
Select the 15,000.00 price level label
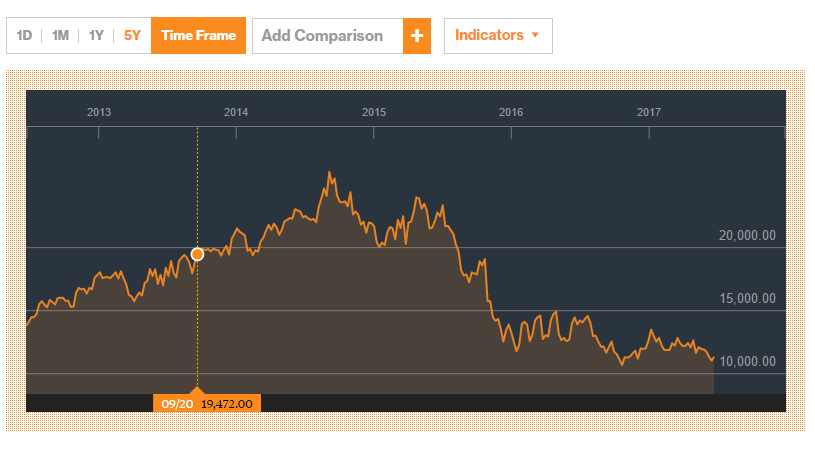click(747, 299)
